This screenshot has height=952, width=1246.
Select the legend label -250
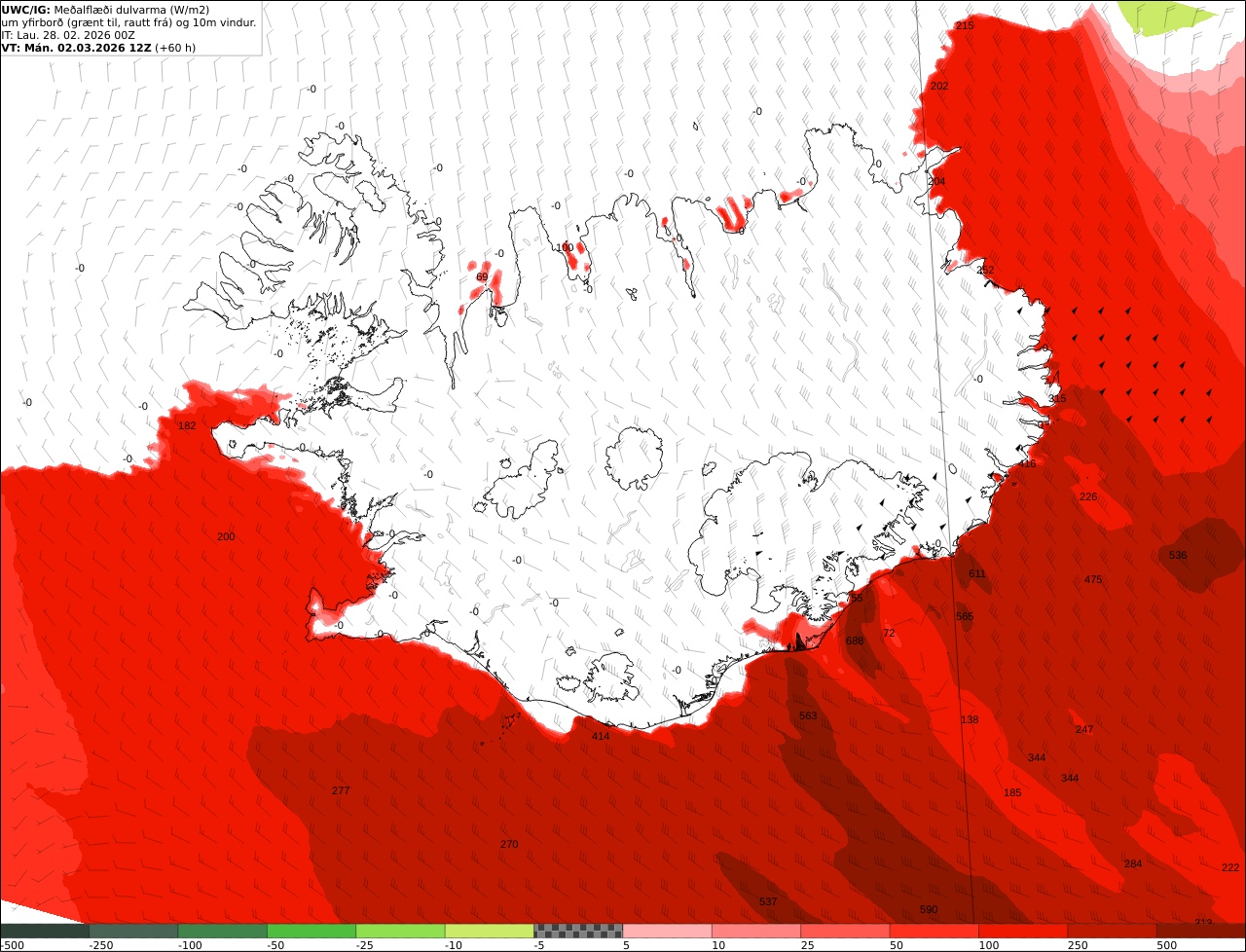click(101, 945)
